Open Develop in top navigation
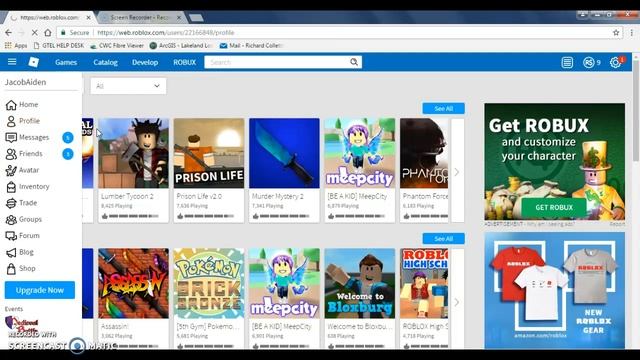640x360 pixels. tap(145, 62)
